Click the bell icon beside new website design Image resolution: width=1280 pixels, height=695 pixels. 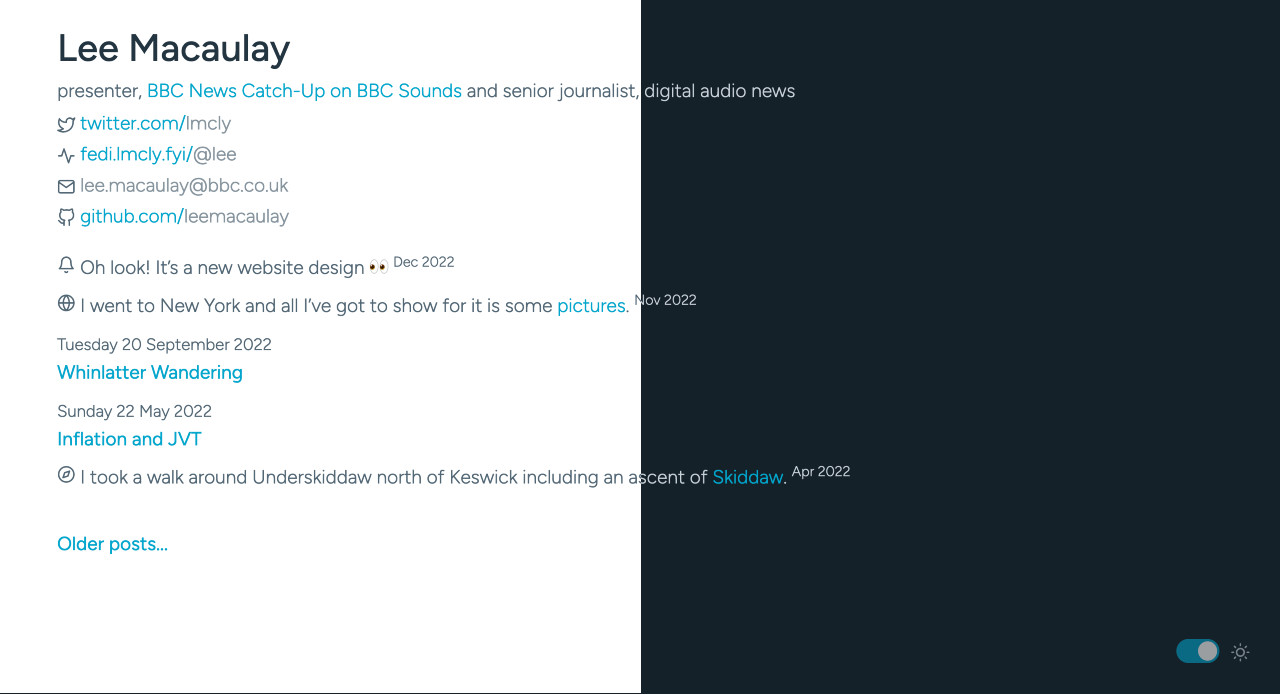pos(66,265)
